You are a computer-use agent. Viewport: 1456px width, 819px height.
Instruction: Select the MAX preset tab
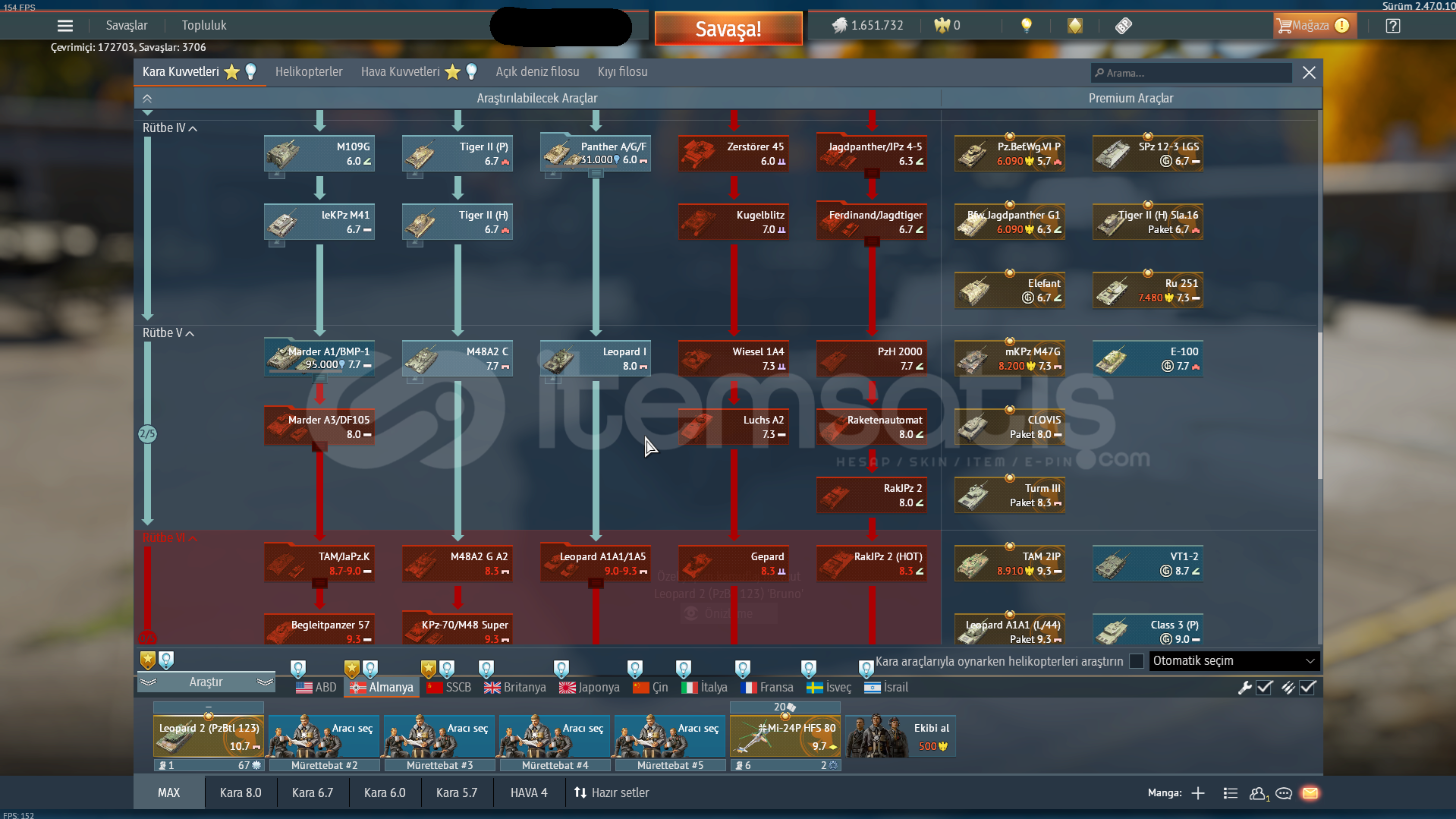(x=169, y=792)
